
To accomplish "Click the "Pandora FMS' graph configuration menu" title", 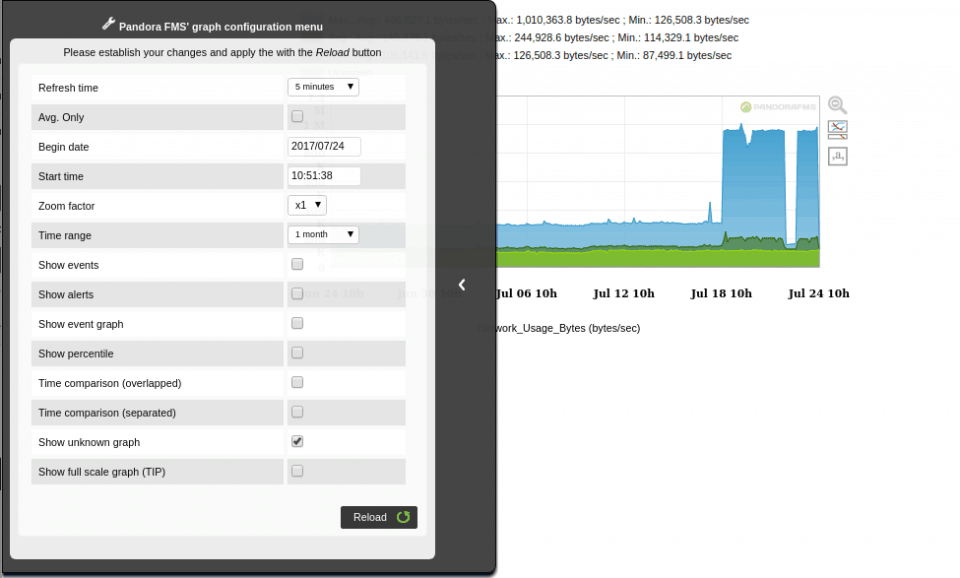I will (221, 27).
